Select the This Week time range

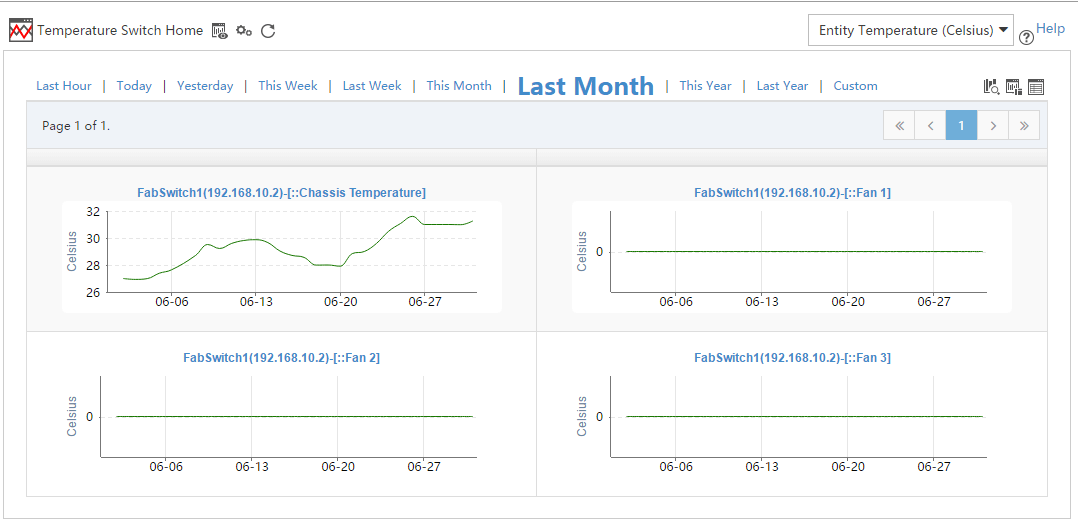coord(288,86)
